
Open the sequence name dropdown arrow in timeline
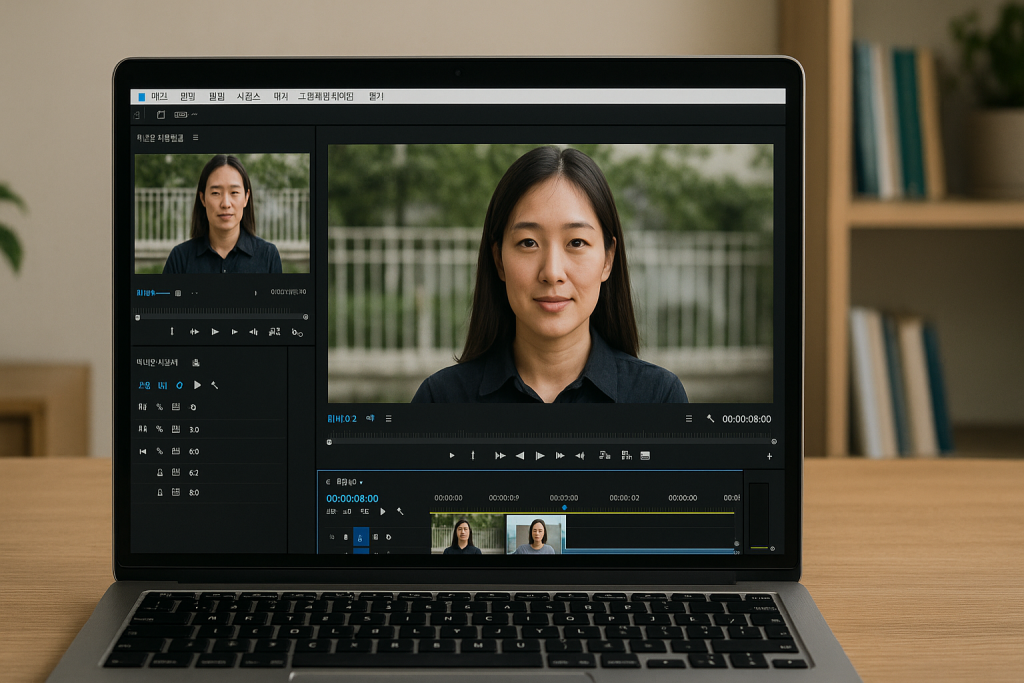point(361,482)
